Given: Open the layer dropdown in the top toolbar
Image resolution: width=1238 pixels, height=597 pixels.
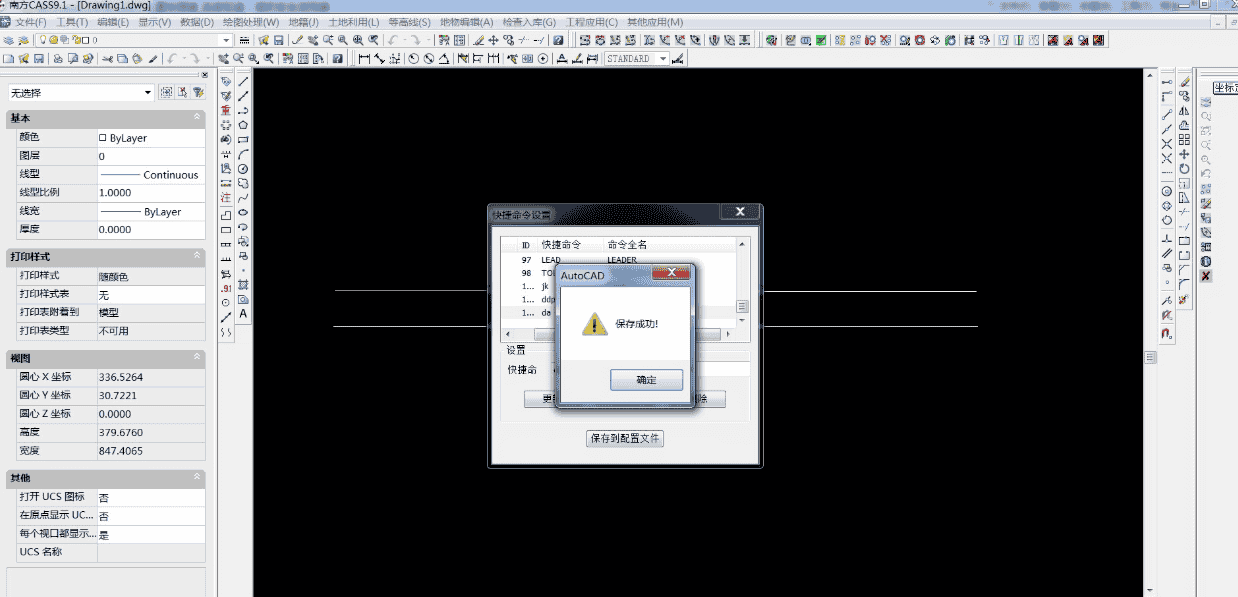Looking at the screenshot, I should pos(226,41).
